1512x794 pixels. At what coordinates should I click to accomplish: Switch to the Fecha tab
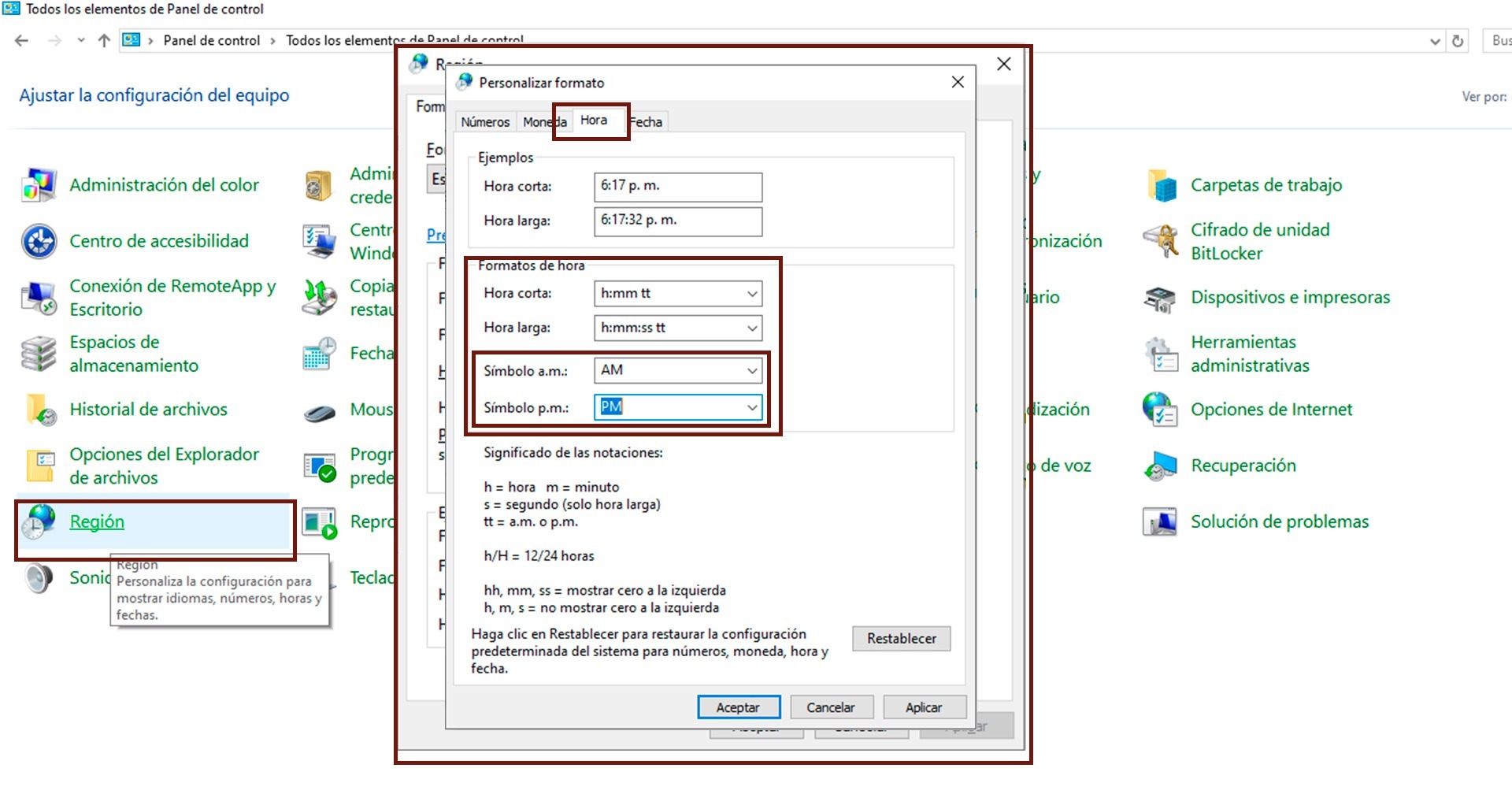pos(648,122)
